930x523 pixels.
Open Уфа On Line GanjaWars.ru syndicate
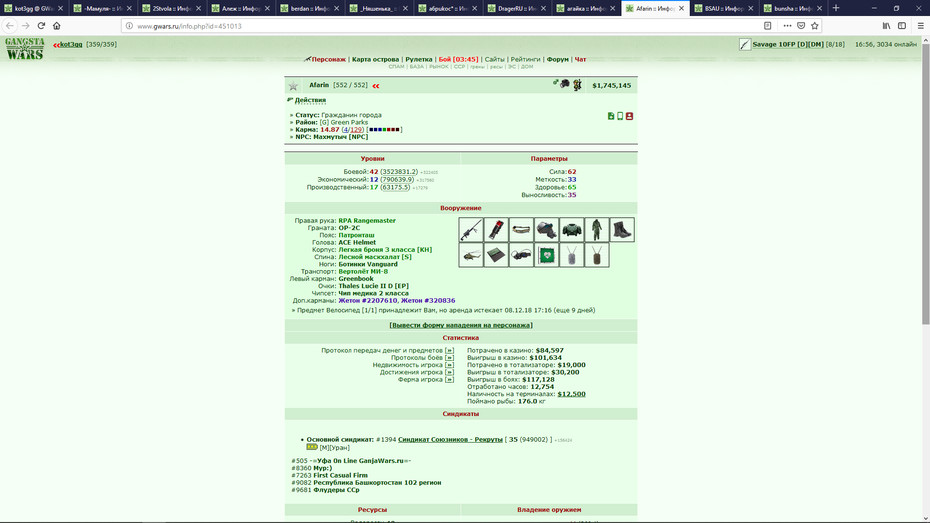tap(360, 461)
